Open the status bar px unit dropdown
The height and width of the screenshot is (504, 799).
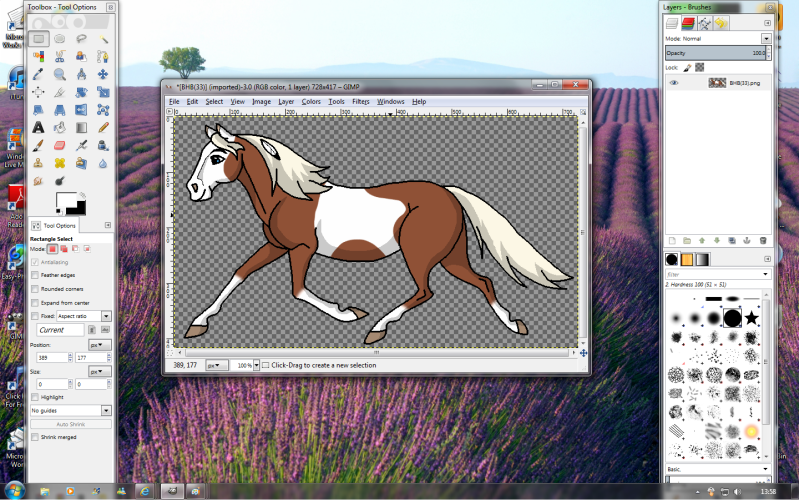[x=217, y=365]
